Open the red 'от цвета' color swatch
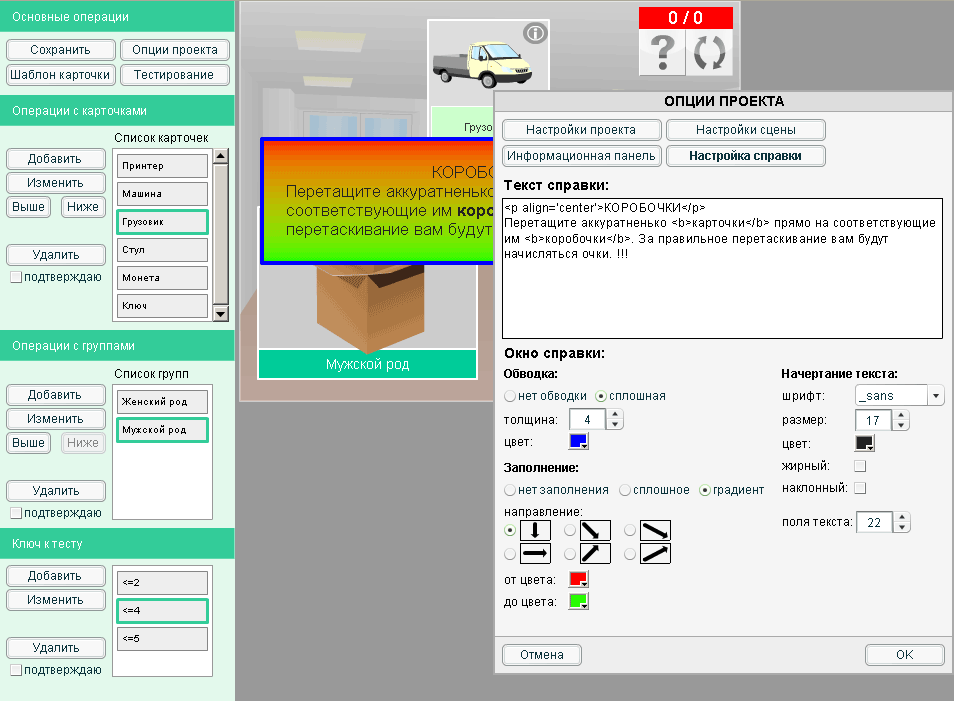This screenshot has height=701, width=954. point(579,579)
